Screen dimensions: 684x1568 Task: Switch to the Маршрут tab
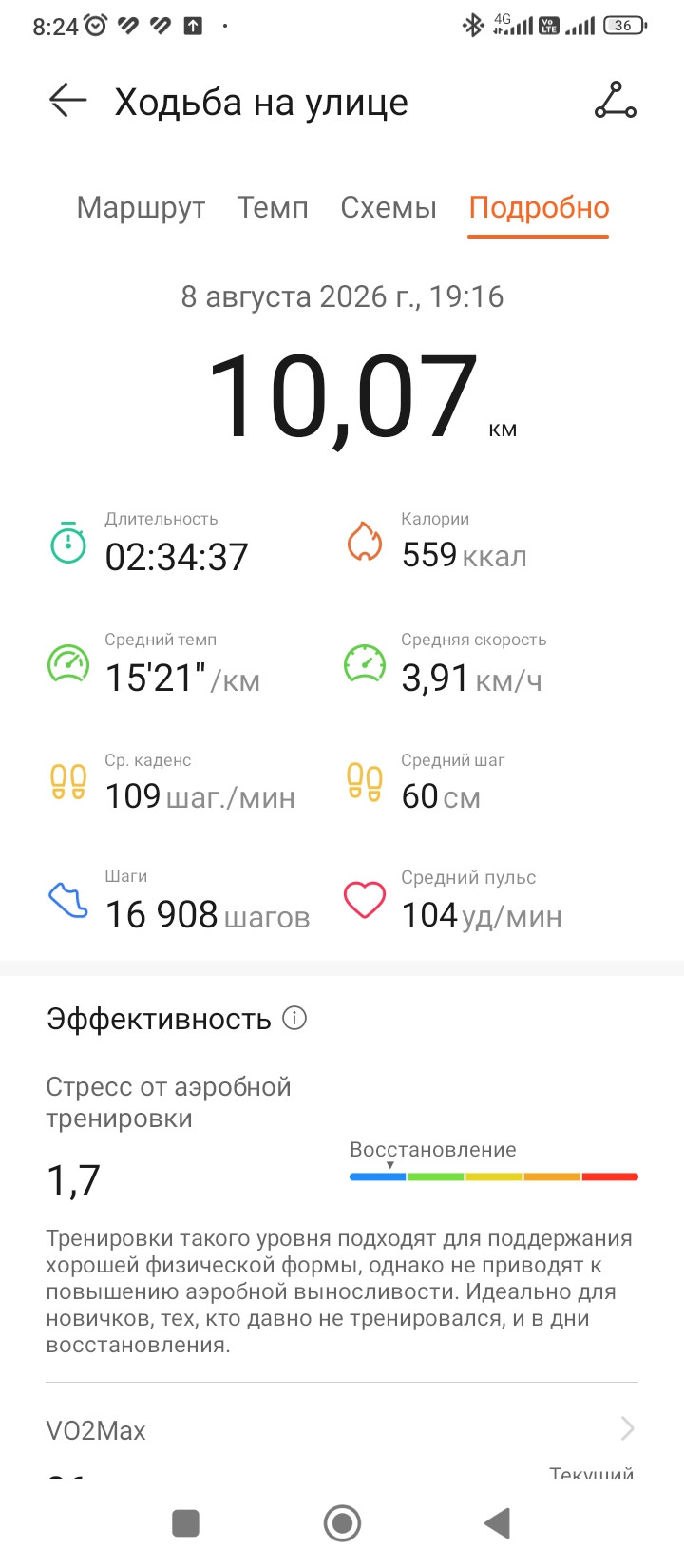(x=142, y=207)
